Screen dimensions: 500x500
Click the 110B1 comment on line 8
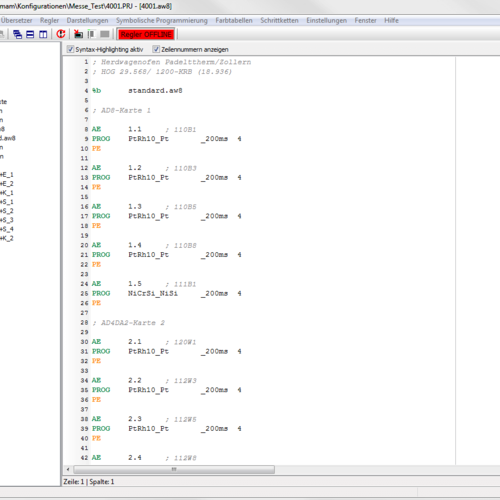pyautogui.click(x=181, y=130)
